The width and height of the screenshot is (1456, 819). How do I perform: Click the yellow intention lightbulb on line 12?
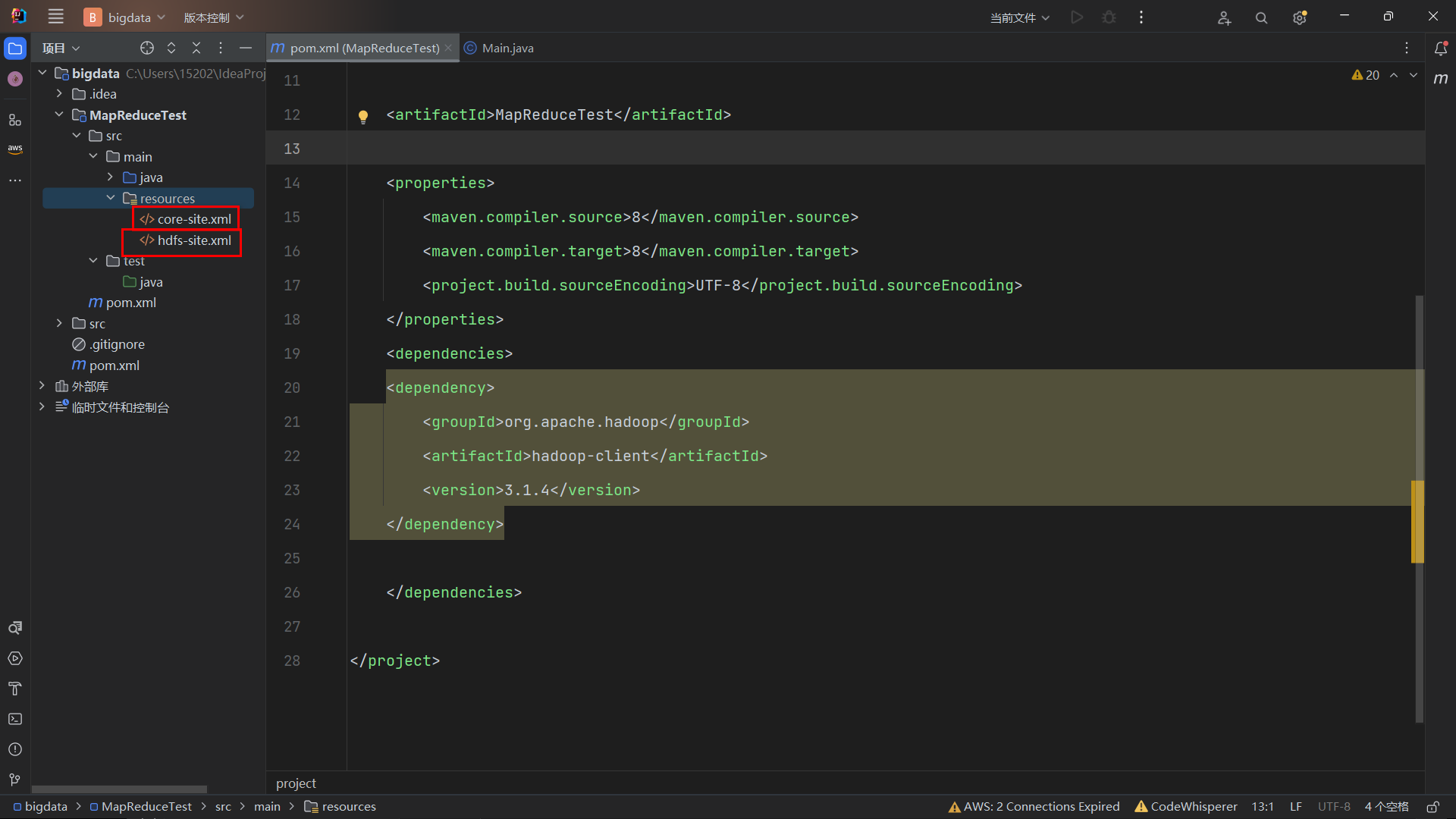point(363,116)
